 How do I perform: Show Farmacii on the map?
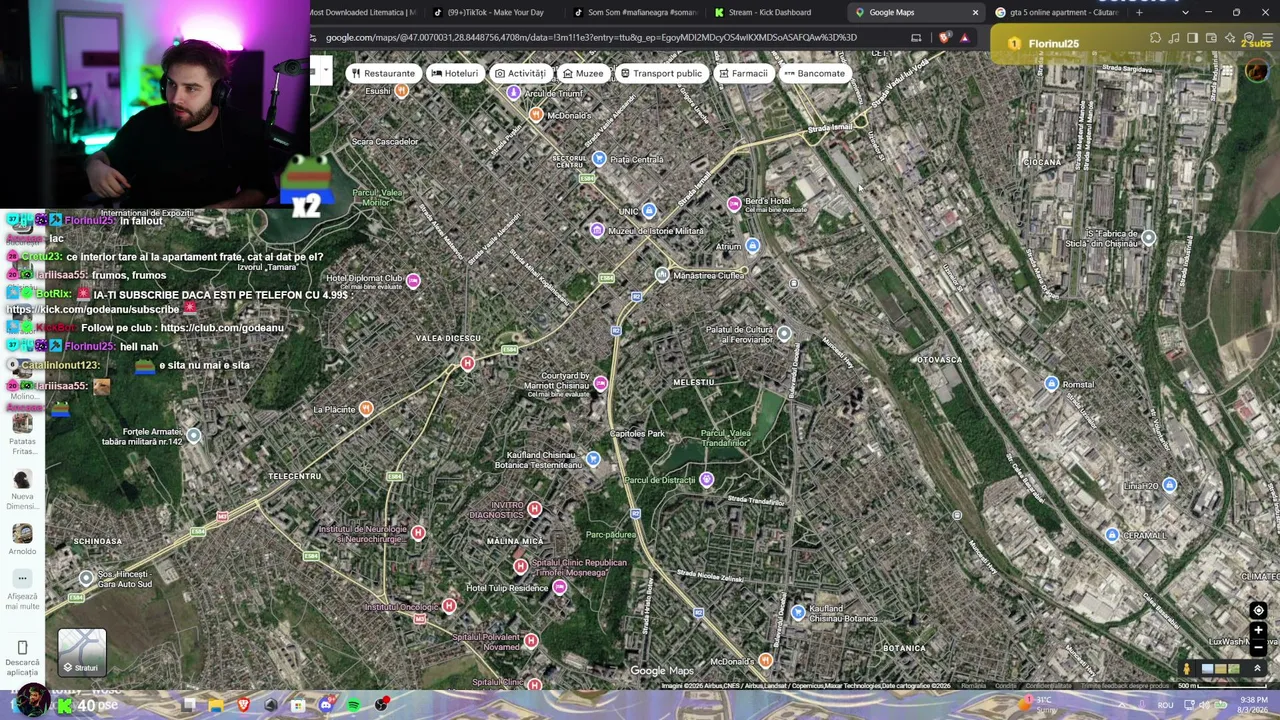point(742,73)
